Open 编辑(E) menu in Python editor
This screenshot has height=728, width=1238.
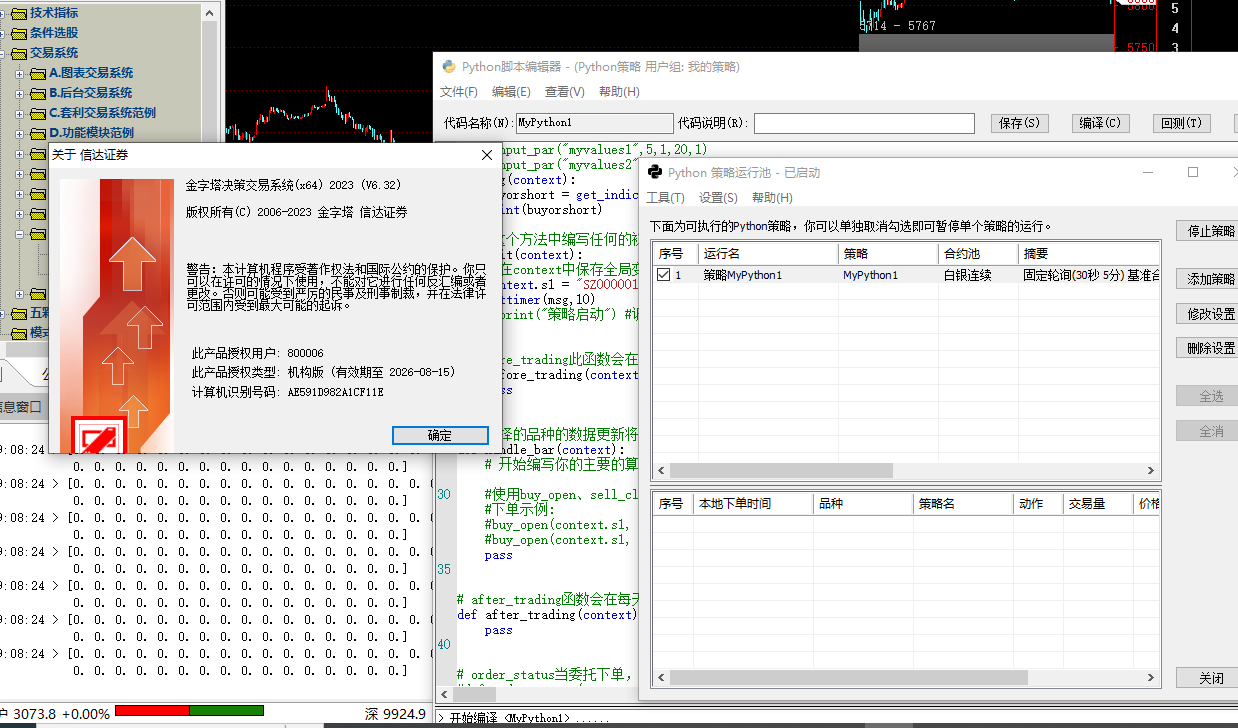(x=511, y=92)
